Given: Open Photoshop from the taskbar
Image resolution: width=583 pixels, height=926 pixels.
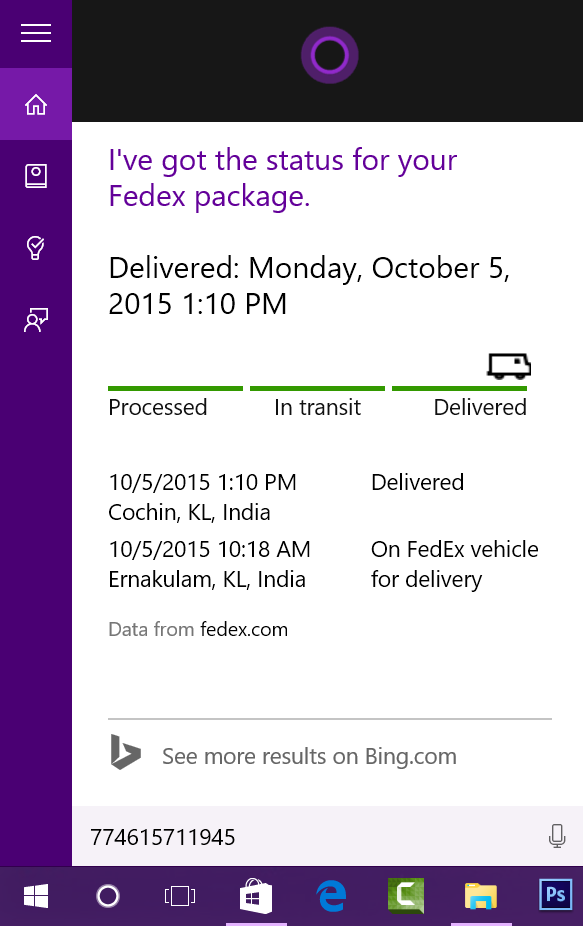Looking at the screenshot, I should point(555,896).
